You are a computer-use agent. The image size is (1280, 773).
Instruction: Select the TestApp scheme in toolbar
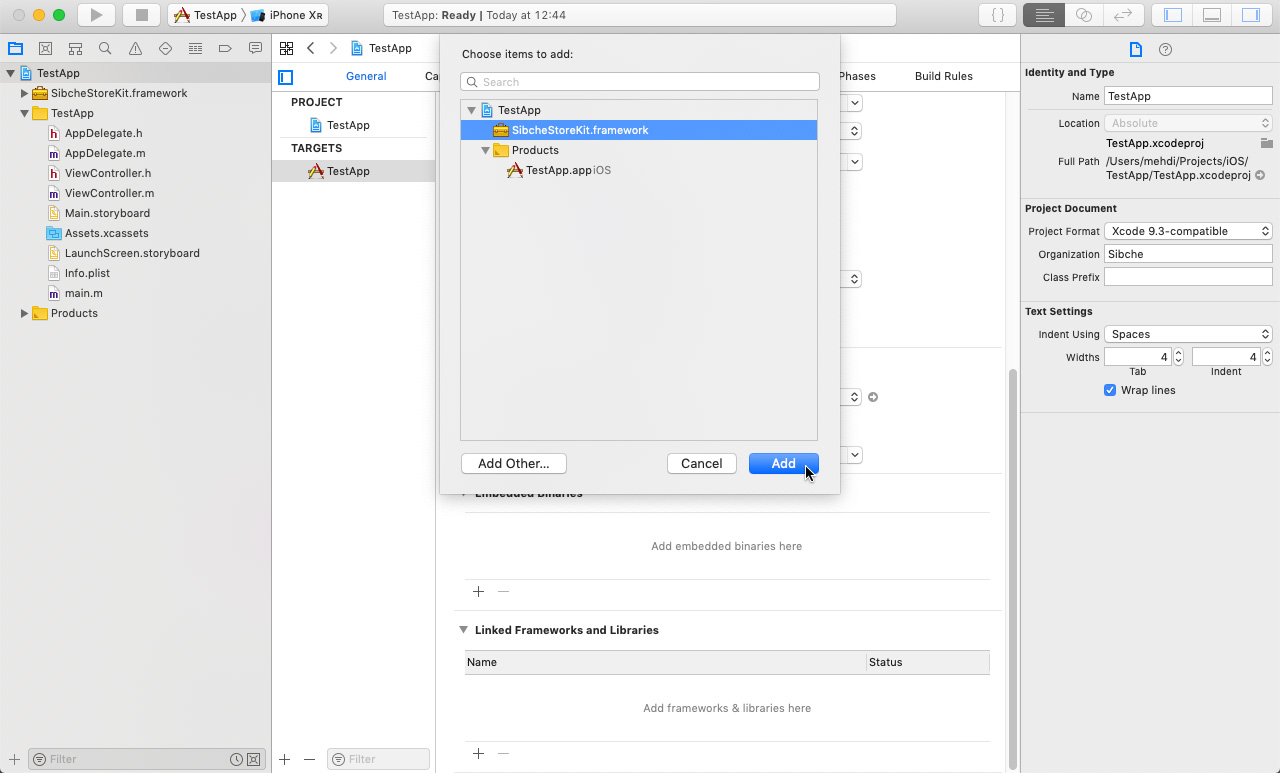click(205, 15)
